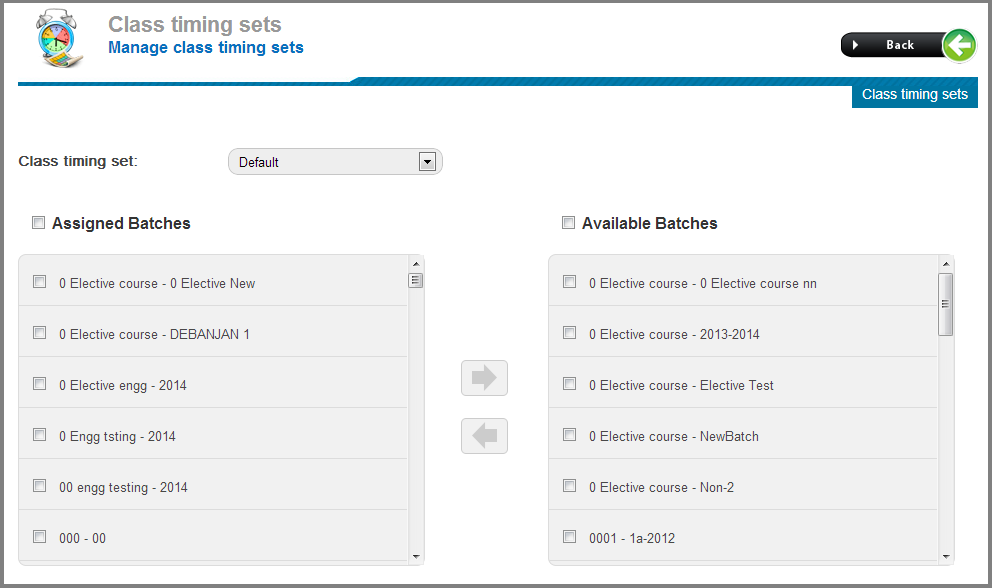Toggle the Assigned Batches select-all checkbox
The width and height of the screenshot is (992, 588).
[38, 223]
